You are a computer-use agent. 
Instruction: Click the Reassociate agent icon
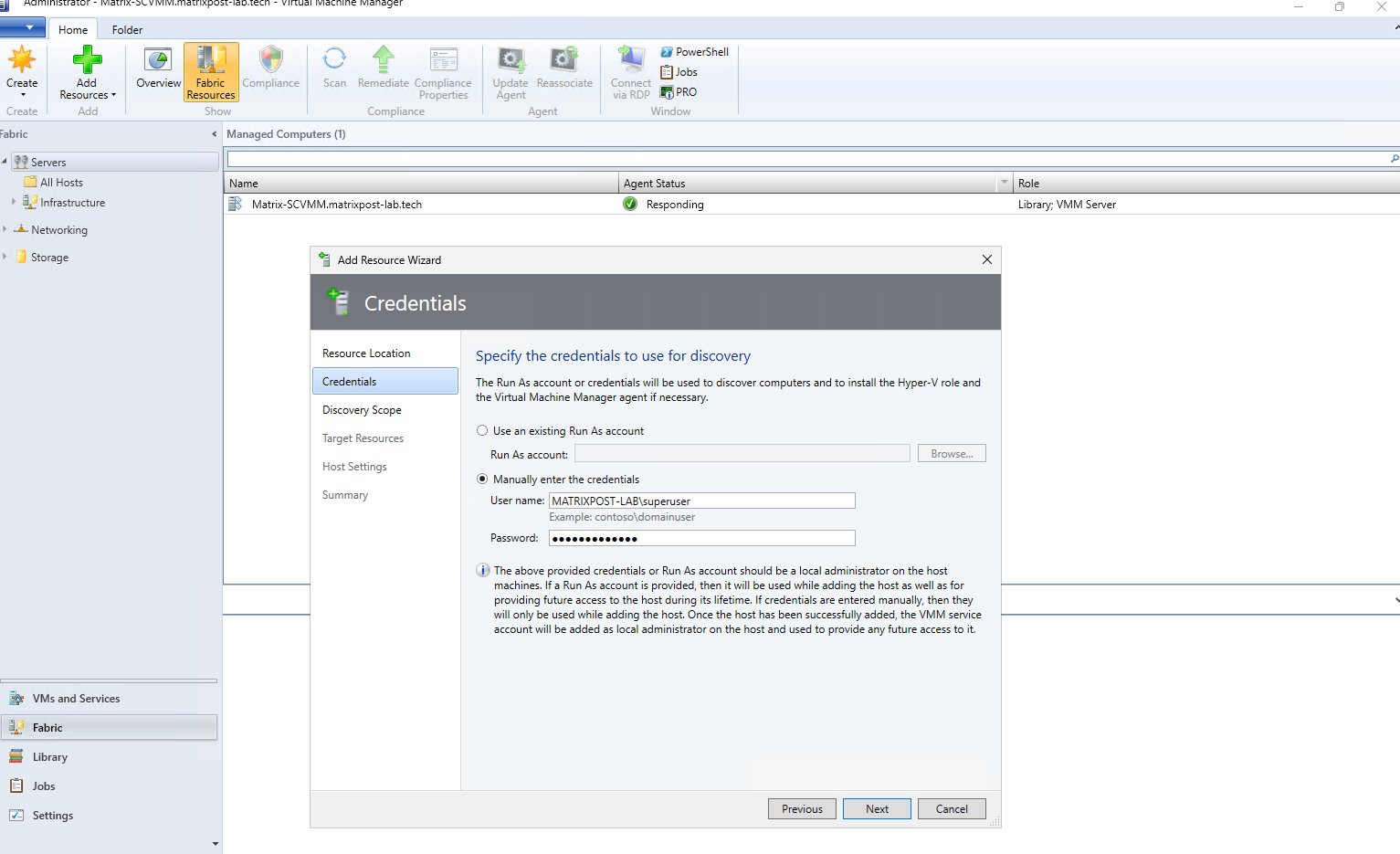[x=564, y=60]
